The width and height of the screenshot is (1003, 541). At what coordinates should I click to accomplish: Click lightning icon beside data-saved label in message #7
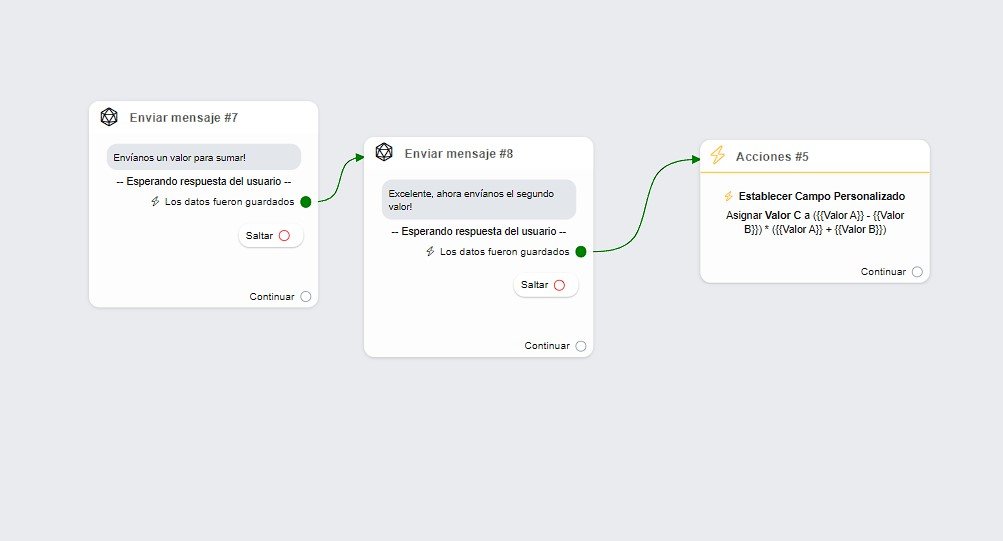(155, 201)
